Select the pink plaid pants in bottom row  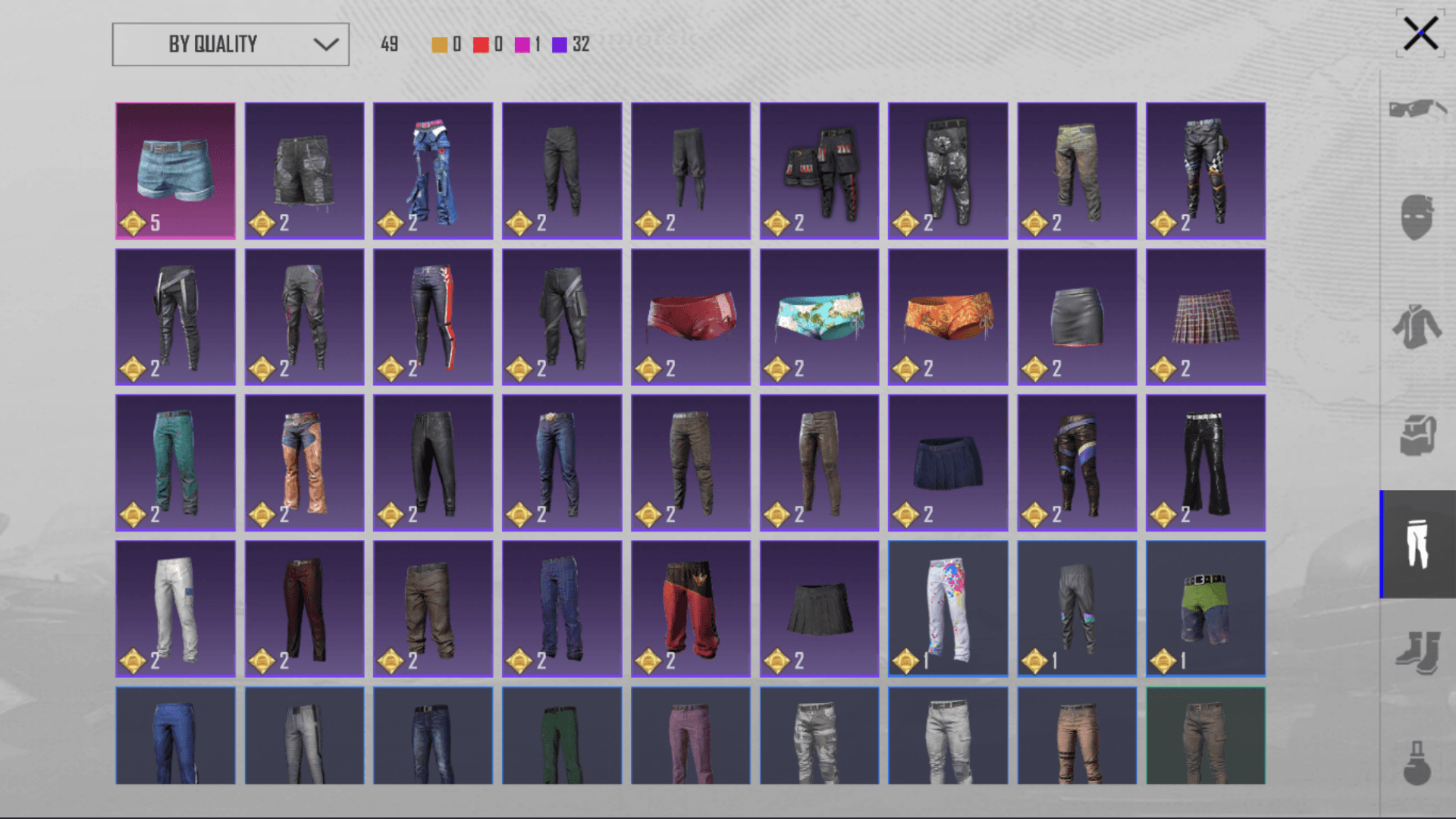coord(691,736)
